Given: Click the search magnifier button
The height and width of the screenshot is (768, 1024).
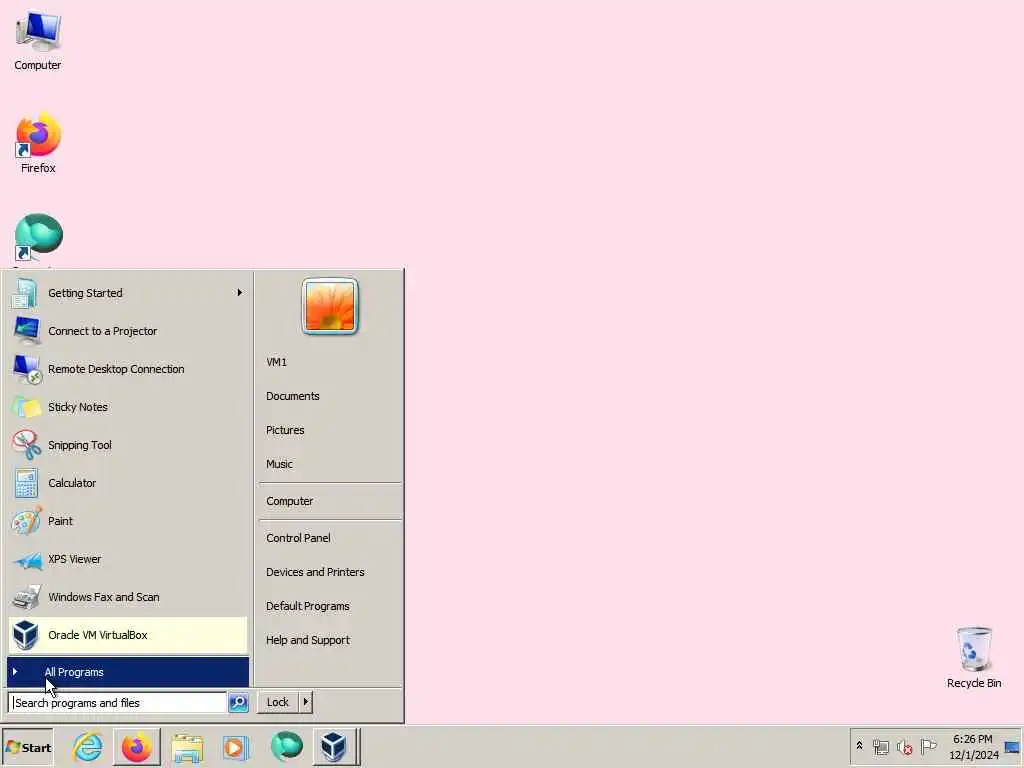Looking at the screenshot, I should [x=238, y=703].
